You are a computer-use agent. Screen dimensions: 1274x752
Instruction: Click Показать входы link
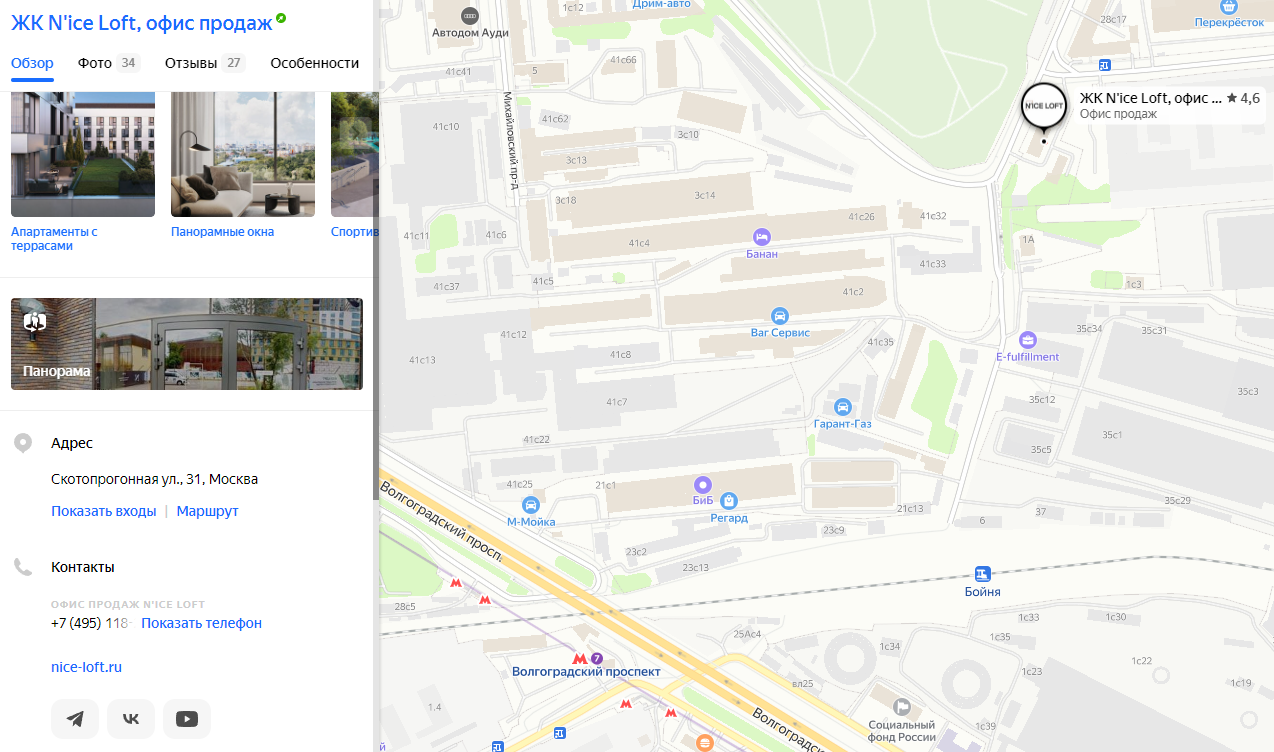[104, 511]
